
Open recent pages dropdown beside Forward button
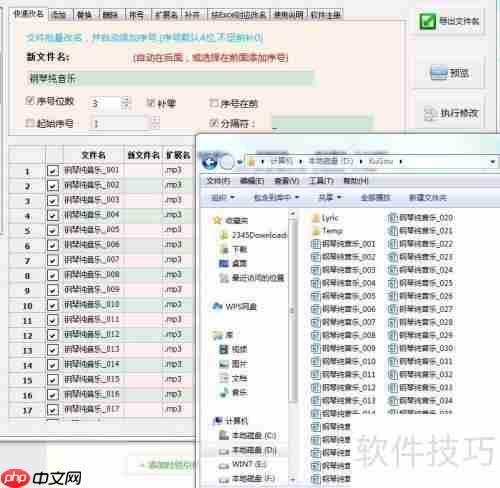[239, 162]
